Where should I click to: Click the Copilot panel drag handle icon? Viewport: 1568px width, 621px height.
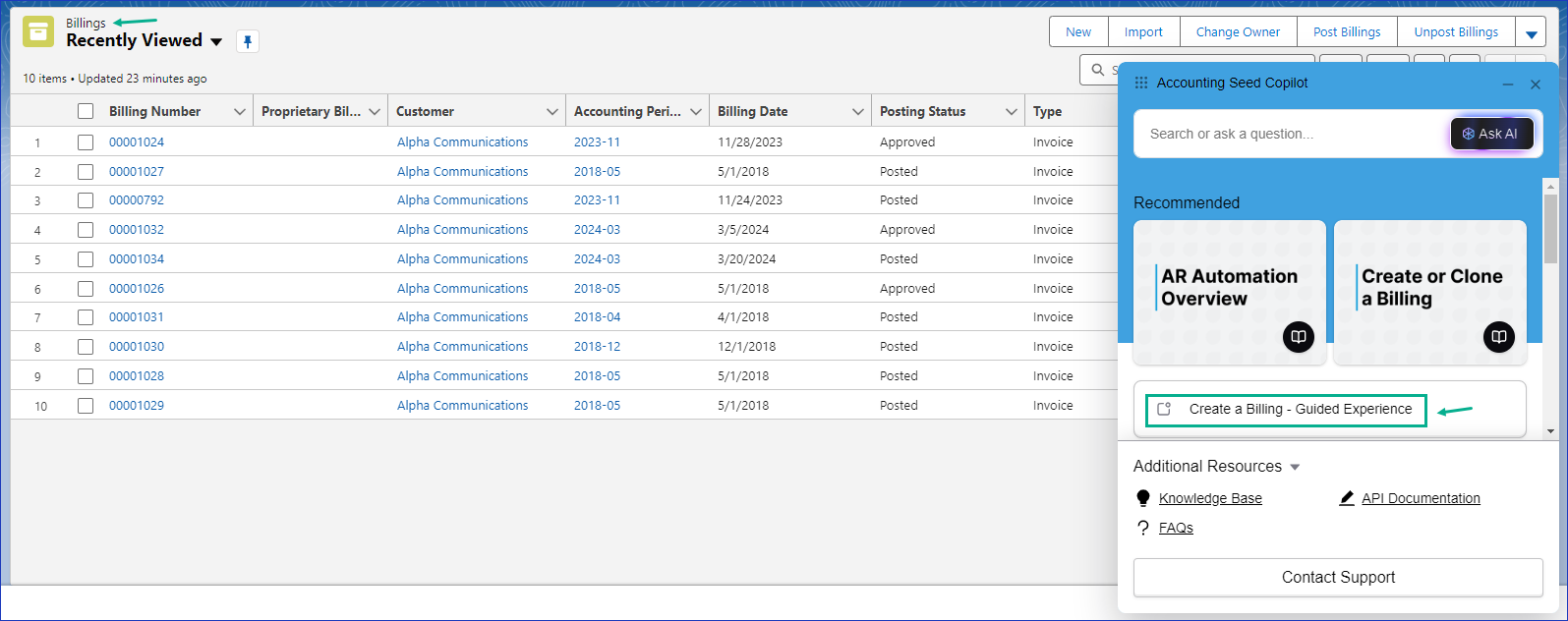pos(1141,84)
